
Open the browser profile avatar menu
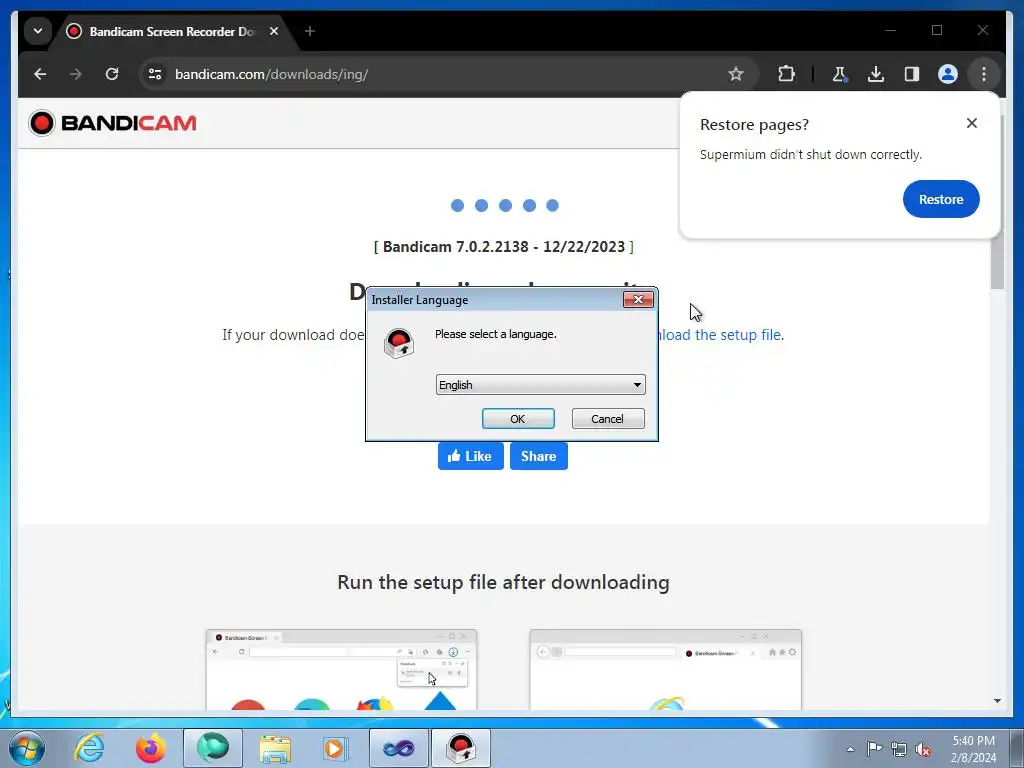click(948, 74)
